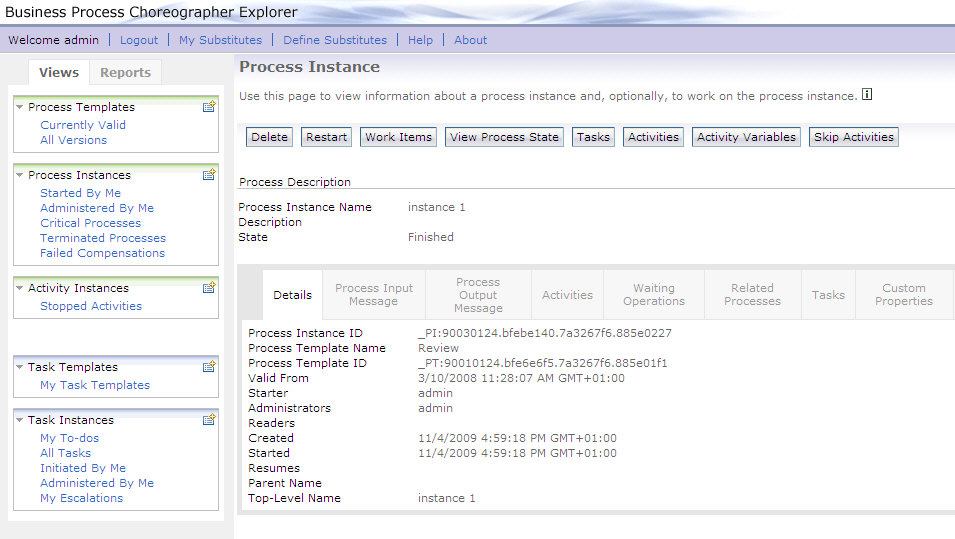
Task: Click the Task Instances customize icon
Action: 209,420
